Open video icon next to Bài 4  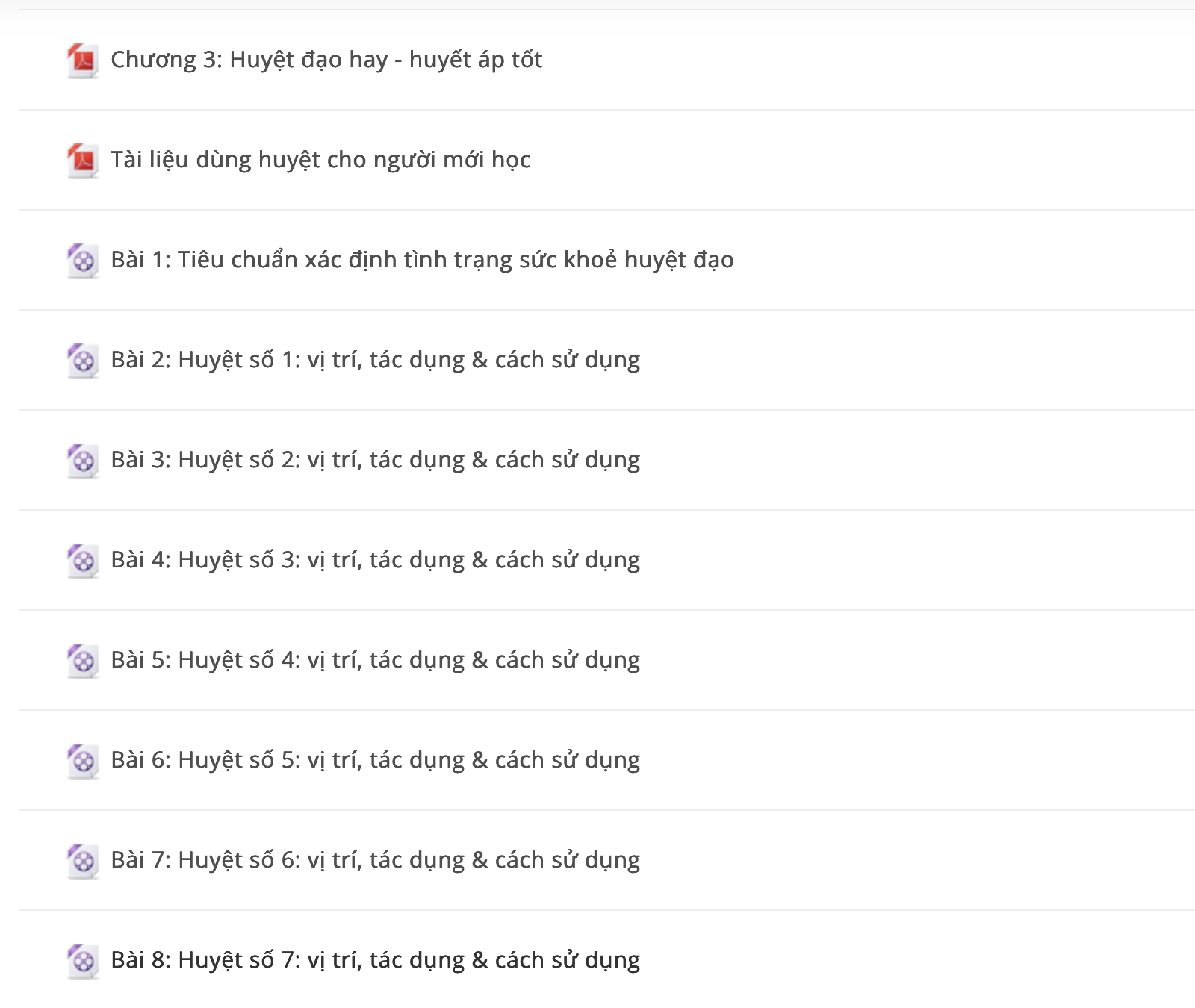[x=83, y=561]
